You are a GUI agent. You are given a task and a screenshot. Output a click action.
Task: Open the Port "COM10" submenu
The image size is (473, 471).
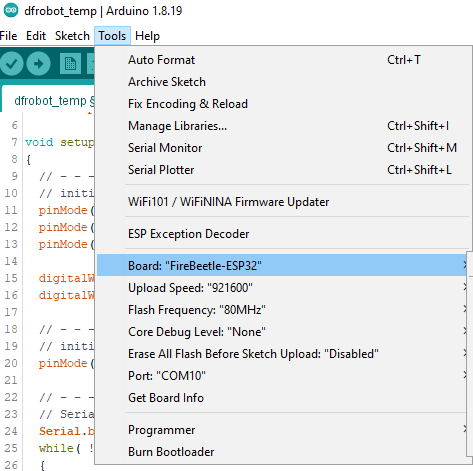(x=282, y=376)
